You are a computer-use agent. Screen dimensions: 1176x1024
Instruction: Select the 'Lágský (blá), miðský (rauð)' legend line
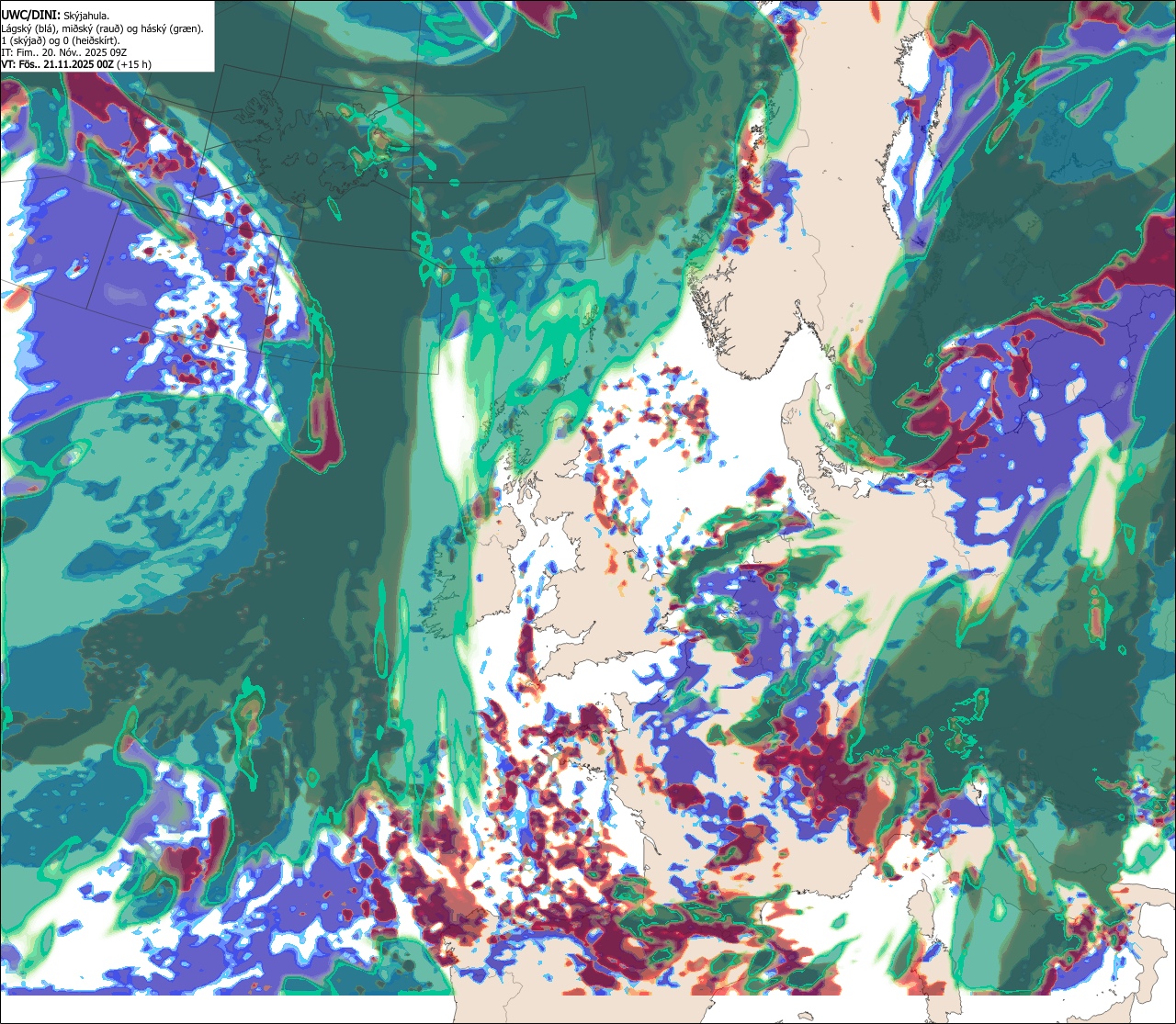[x=102, y=28]
